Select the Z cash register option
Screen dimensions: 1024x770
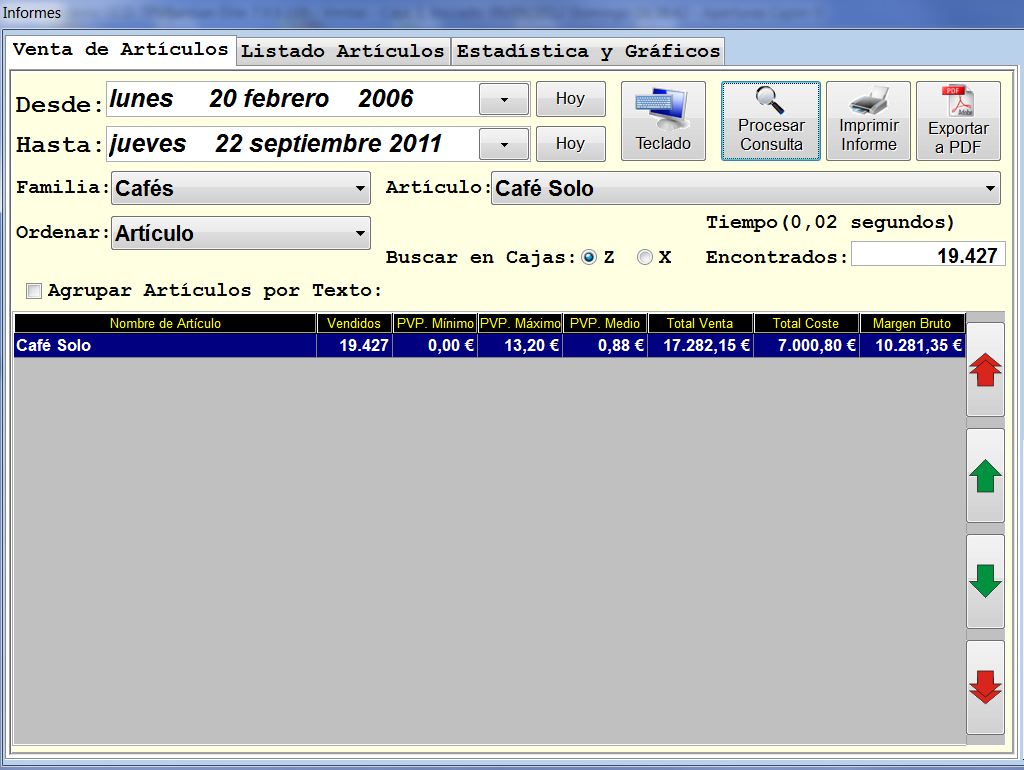click(589, 258)
